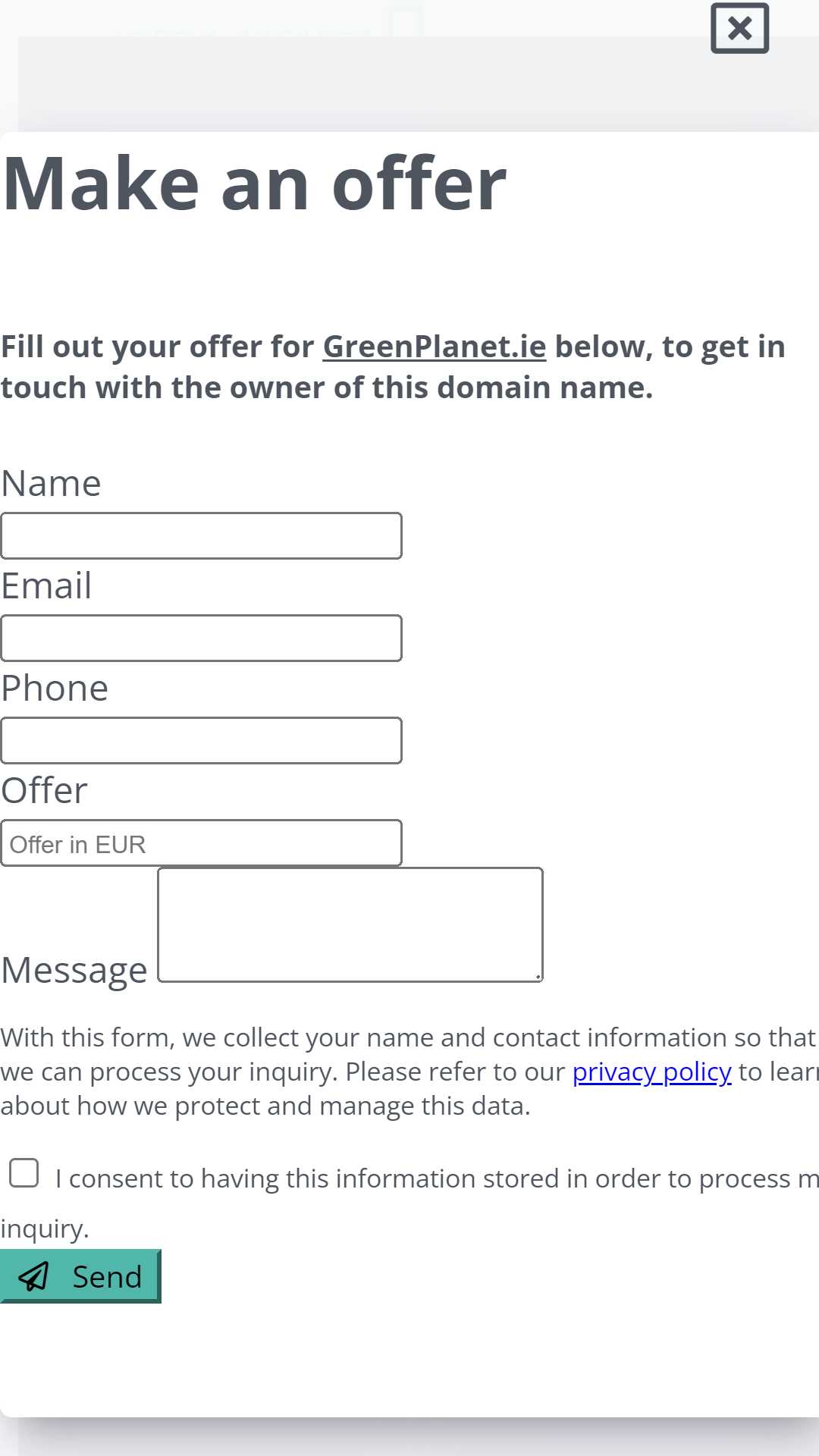The width and height of the screenshot is (819, 1456).
Task: Close the Make an offer dialog
Action: [x=739, y=29]
